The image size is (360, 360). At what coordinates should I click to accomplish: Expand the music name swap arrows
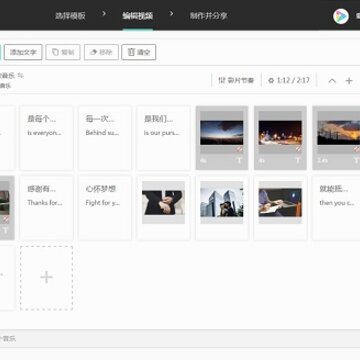tap(21, 76)
